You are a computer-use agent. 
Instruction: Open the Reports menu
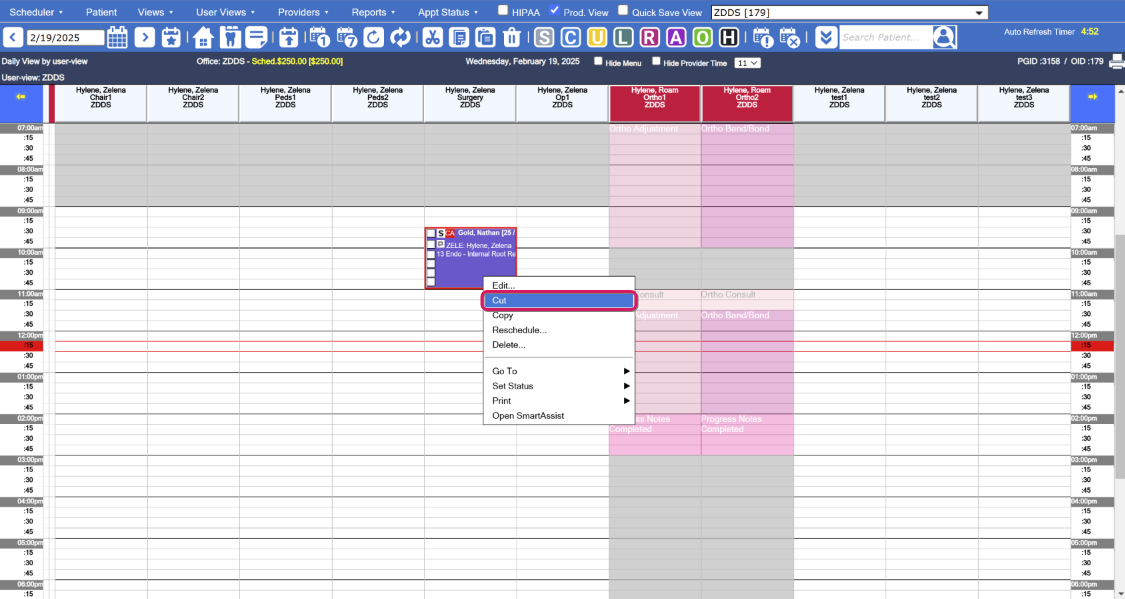click(x=371, y=11)
